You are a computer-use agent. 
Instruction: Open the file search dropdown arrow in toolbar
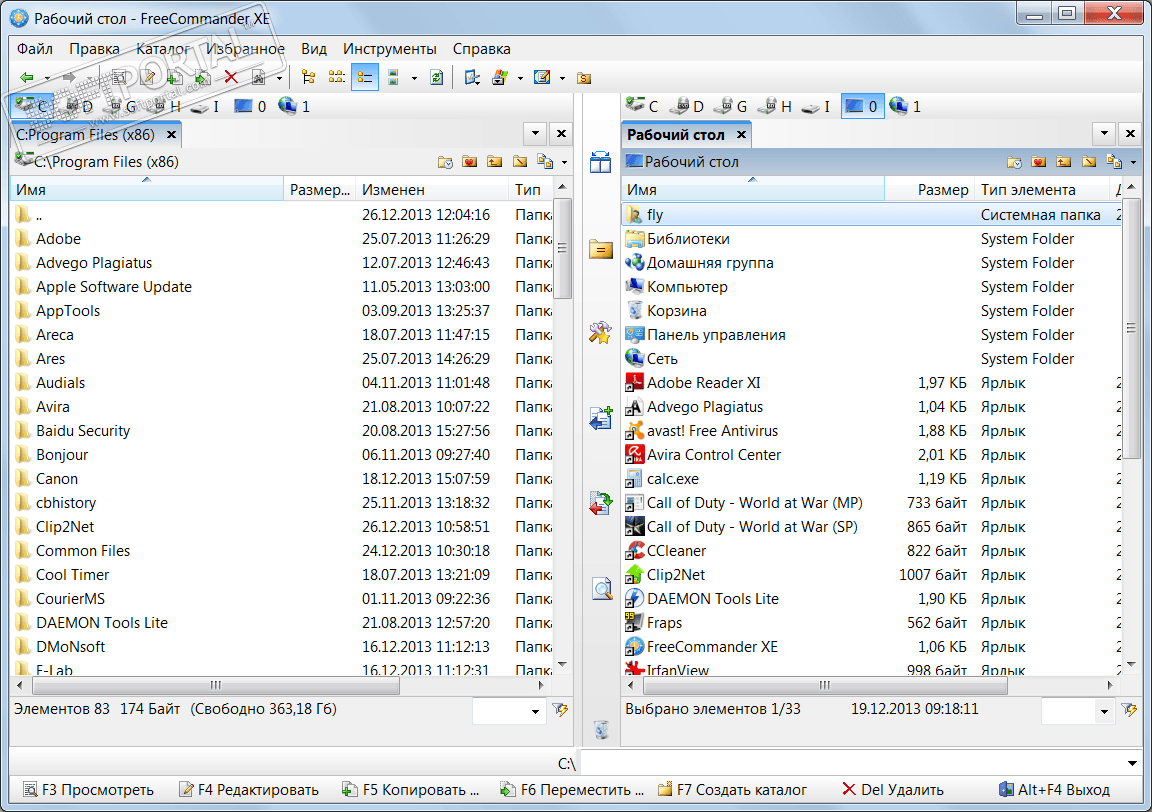(x=279, y=78)
